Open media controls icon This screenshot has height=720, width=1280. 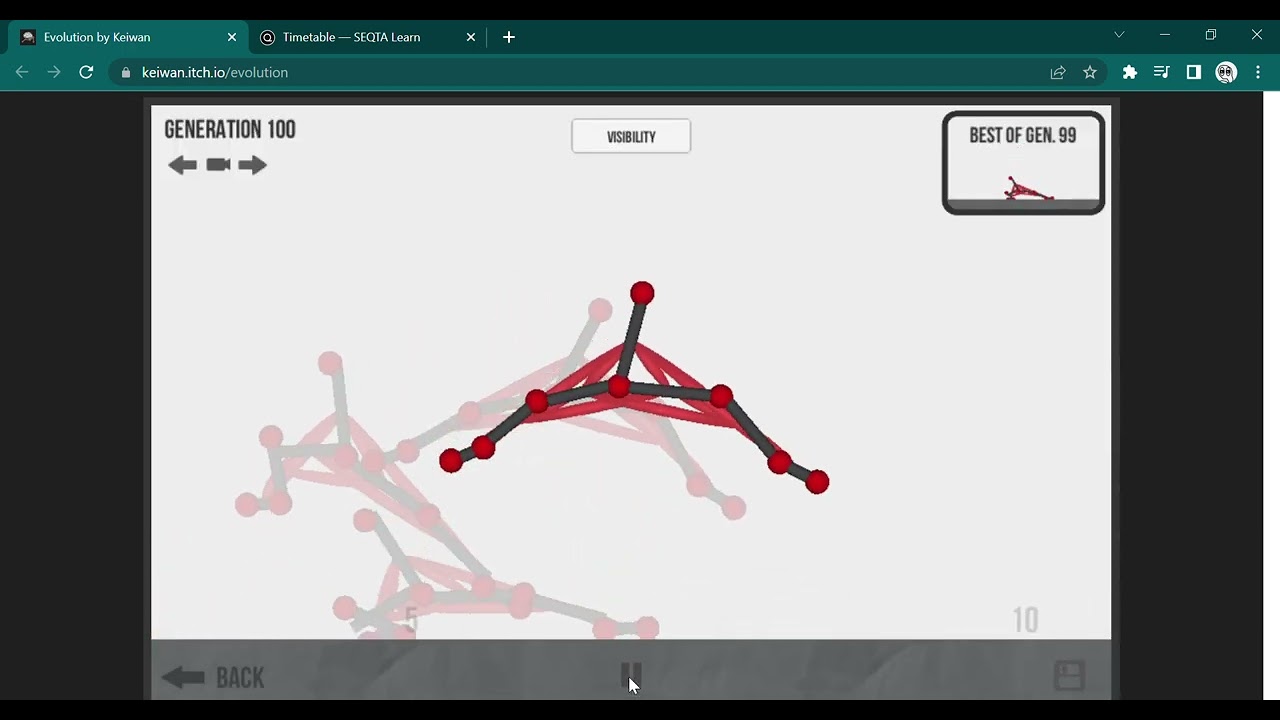click(1161, 72)
